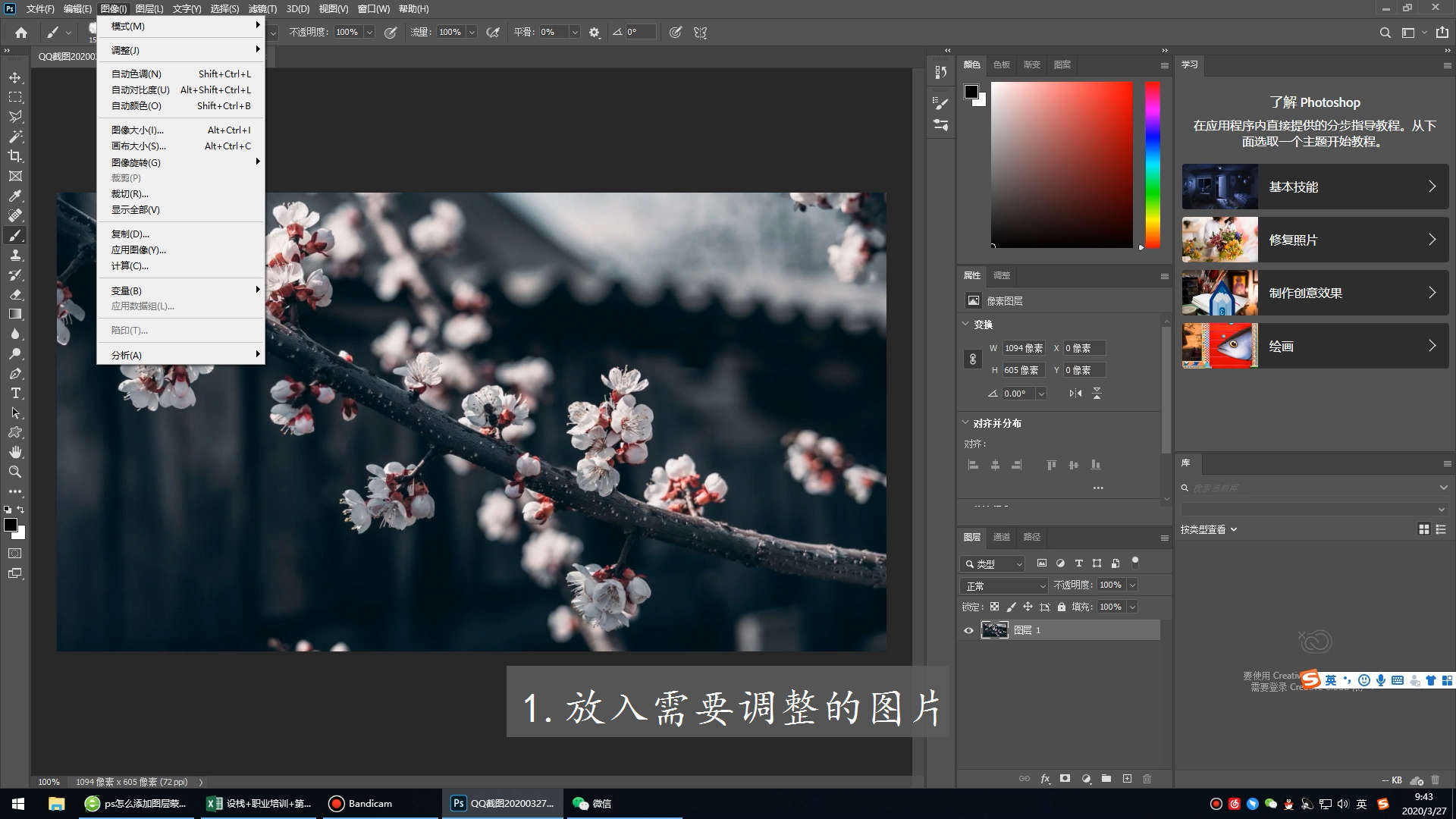Viewport: 1456px width, 819px height.
Task: Open 图像旋转(G) submenu
Action: coord(180,162)
